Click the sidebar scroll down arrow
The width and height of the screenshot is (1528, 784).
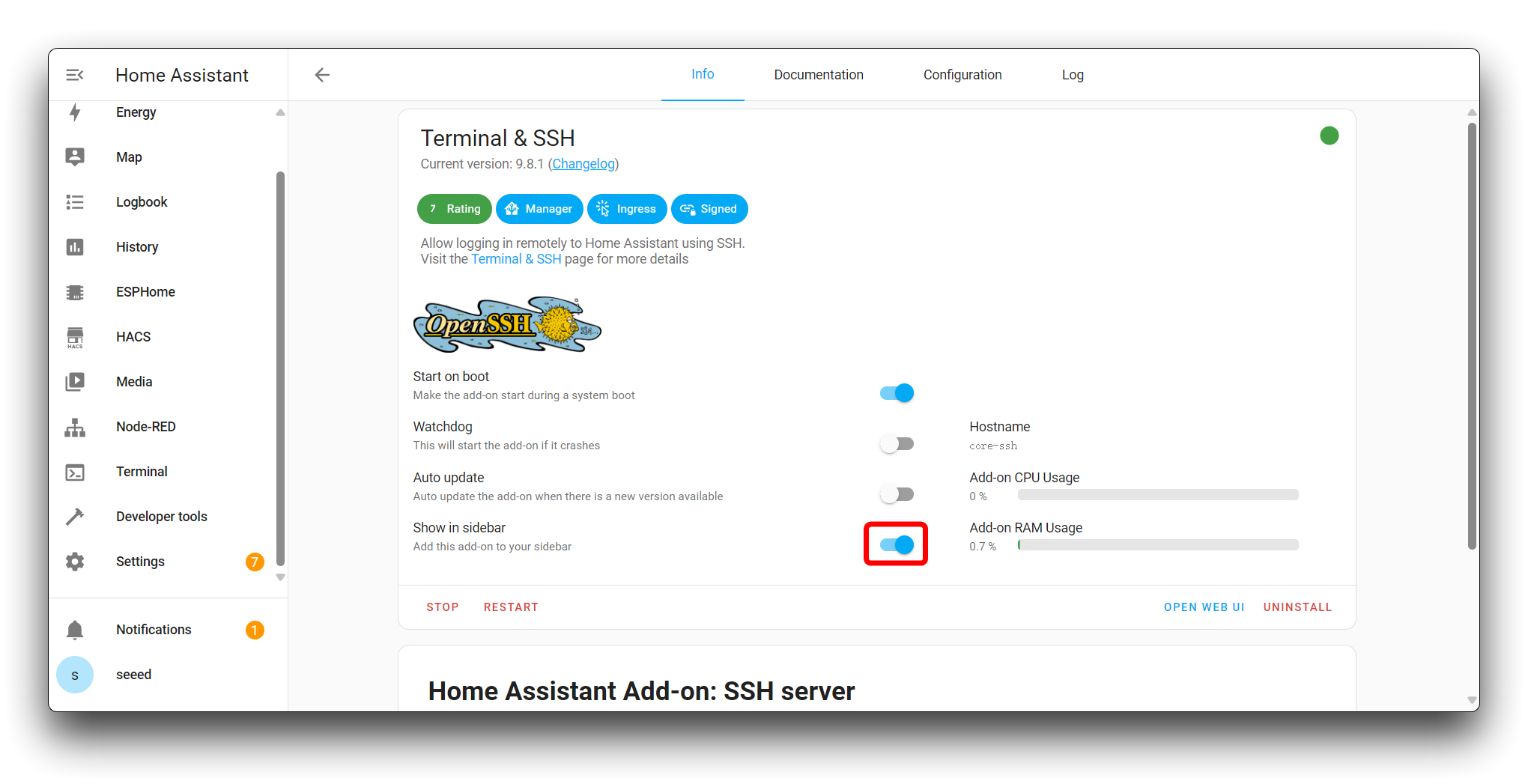(x=280, y=577)
